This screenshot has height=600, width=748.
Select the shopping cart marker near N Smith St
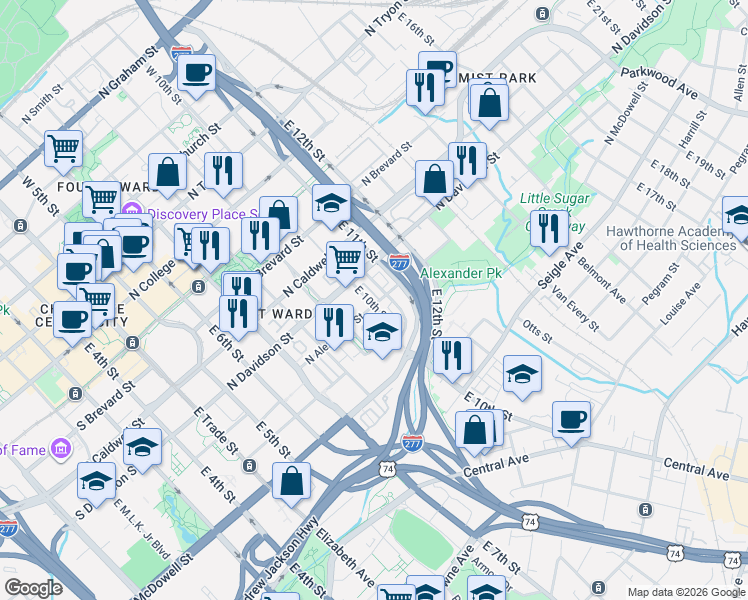tap(63, 150)
